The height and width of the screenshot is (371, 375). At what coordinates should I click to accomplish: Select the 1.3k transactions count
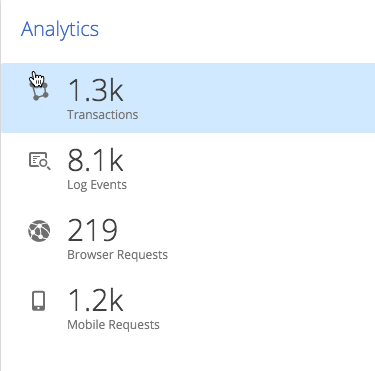tap(95, 90)
